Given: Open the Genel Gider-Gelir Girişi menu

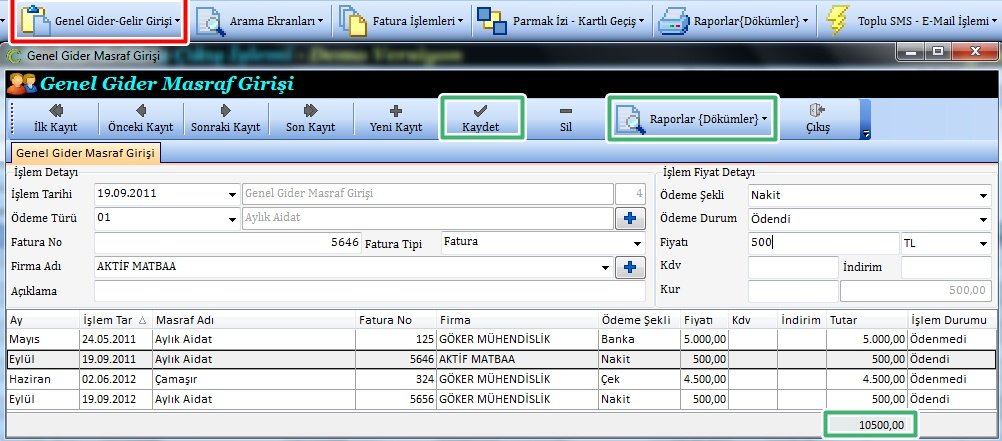Looking at the screenshot, I should (98, 20).
